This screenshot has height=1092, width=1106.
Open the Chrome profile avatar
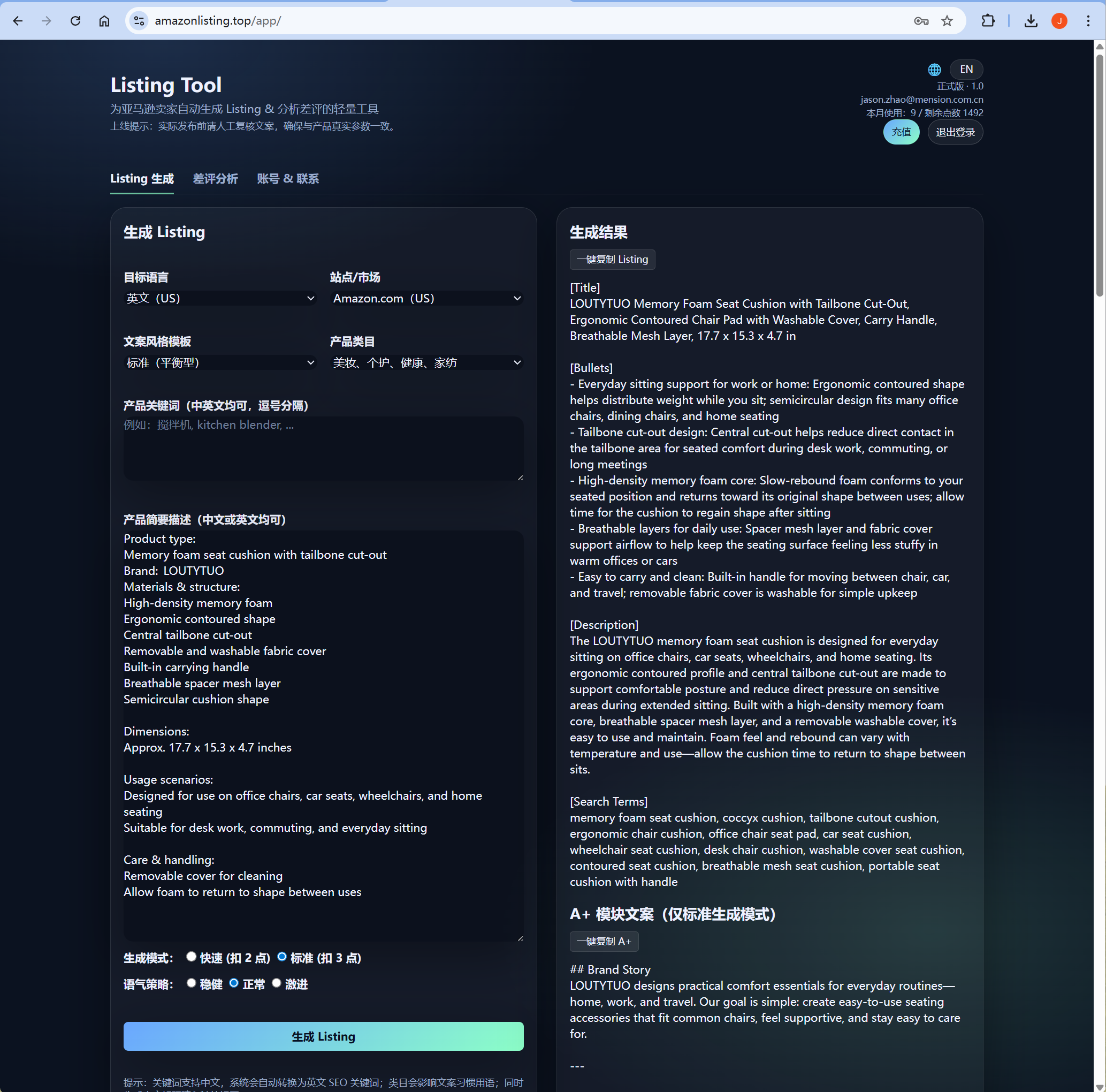pos(1059,21)
